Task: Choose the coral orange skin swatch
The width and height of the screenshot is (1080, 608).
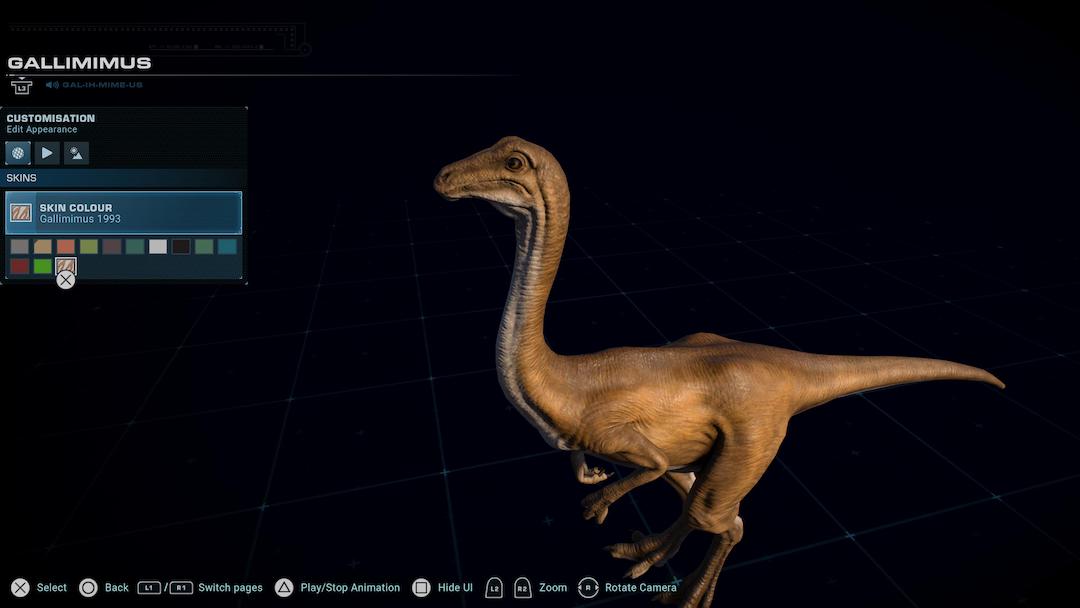Action: point(65,247)
